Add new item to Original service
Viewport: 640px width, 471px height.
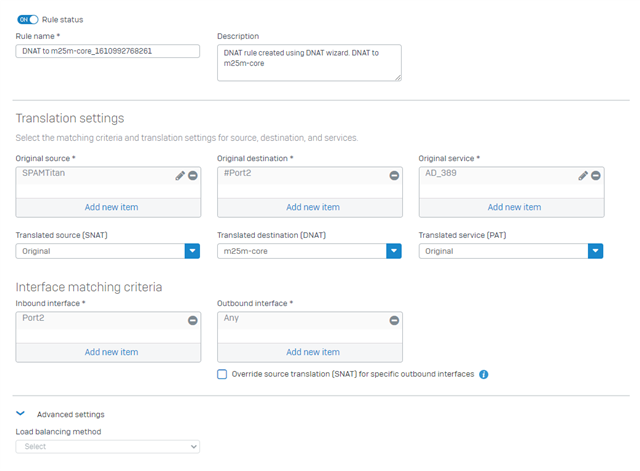coord(514,207)
